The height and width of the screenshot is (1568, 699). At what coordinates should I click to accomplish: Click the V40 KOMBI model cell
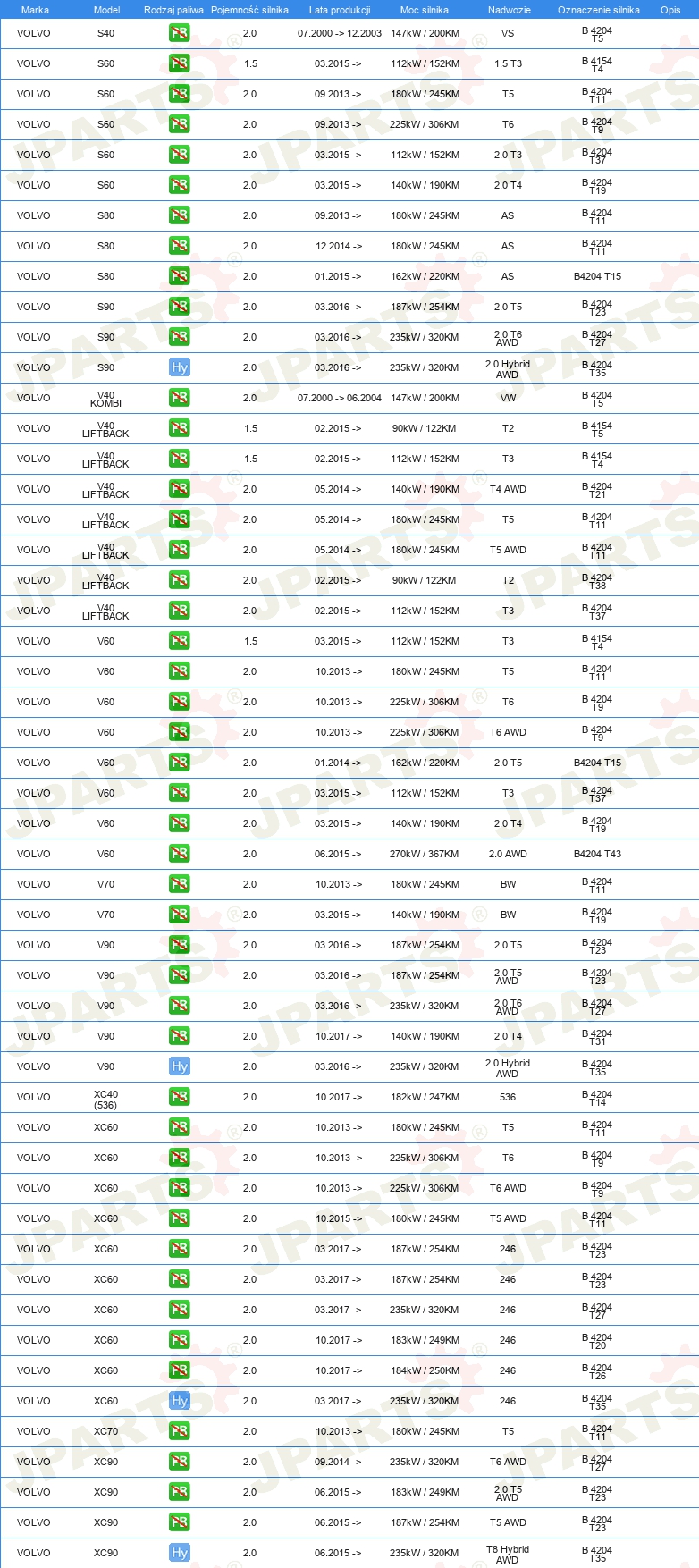pyautogui.click(x=105, y=399)
